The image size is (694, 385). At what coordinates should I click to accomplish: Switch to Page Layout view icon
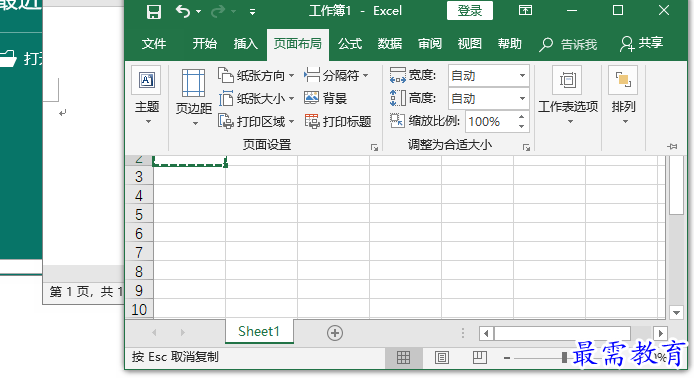tap(442, 358)
